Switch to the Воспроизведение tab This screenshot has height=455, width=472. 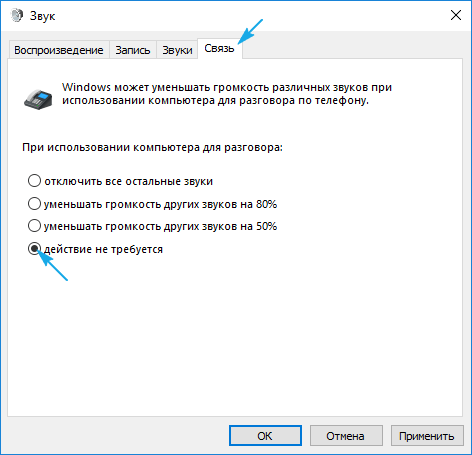[59, 50]
